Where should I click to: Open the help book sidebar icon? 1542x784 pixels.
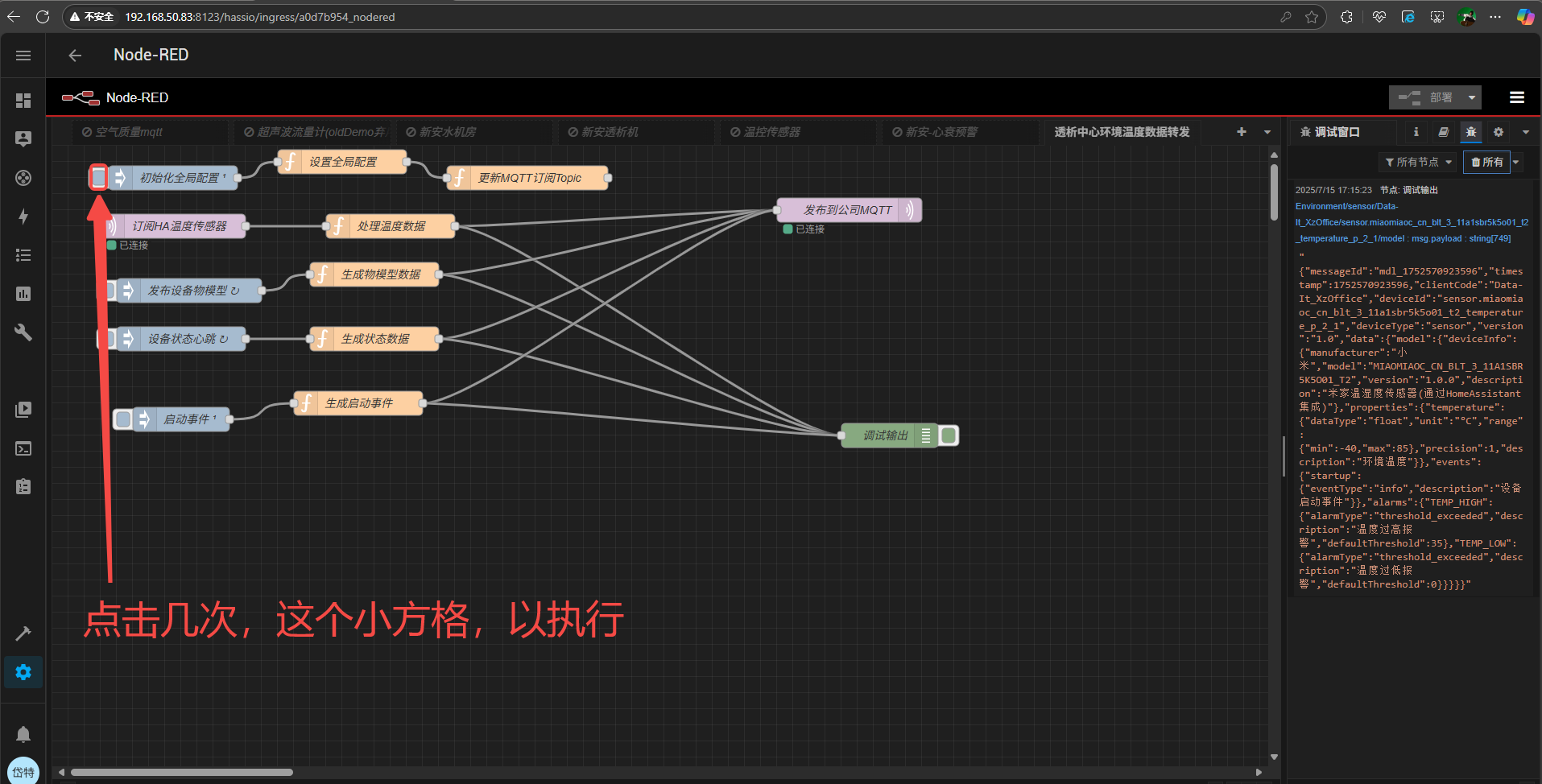[1443, 132]
